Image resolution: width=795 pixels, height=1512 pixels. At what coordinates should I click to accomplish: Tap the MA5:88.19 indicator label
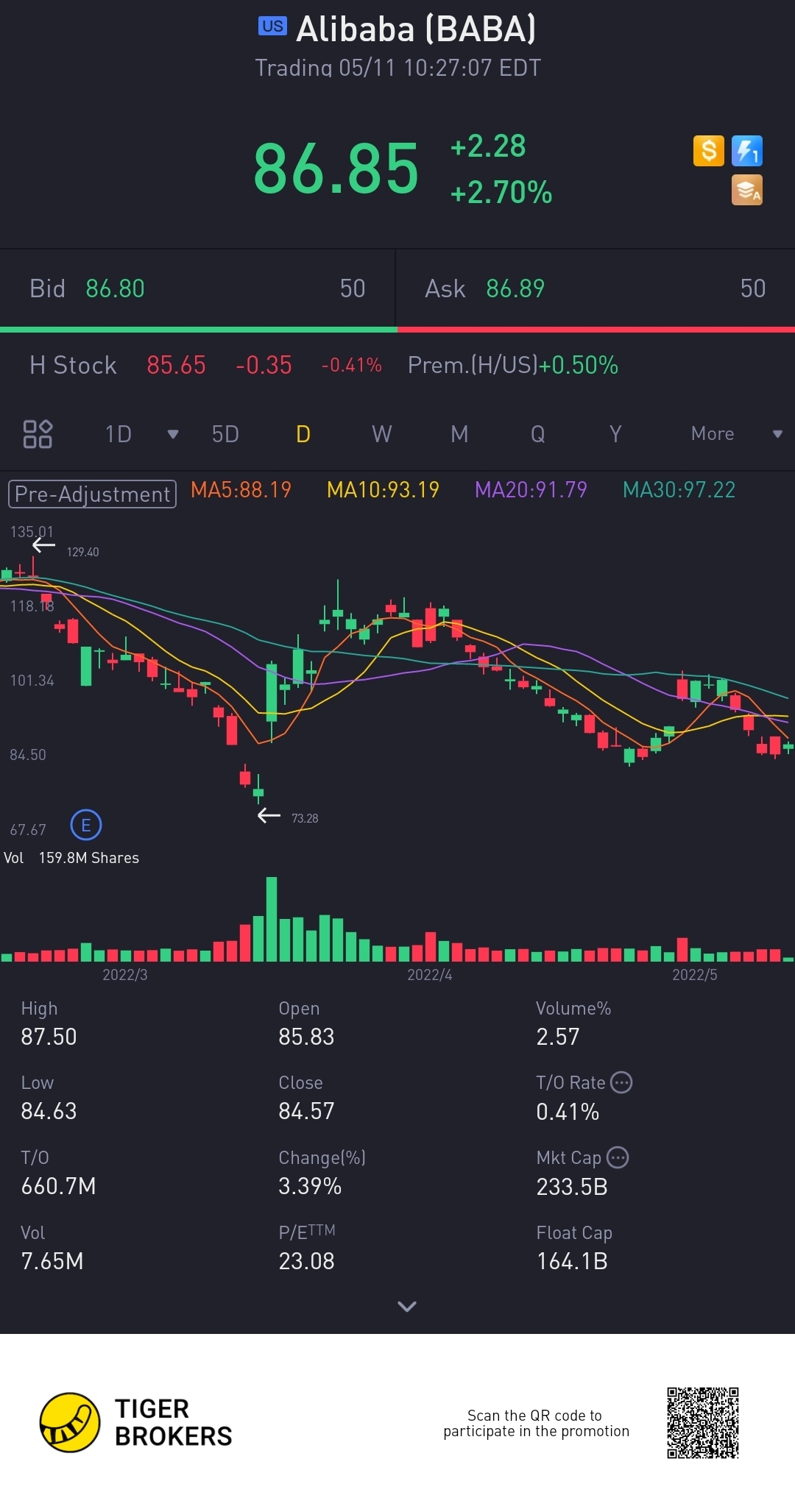point(241,490)
